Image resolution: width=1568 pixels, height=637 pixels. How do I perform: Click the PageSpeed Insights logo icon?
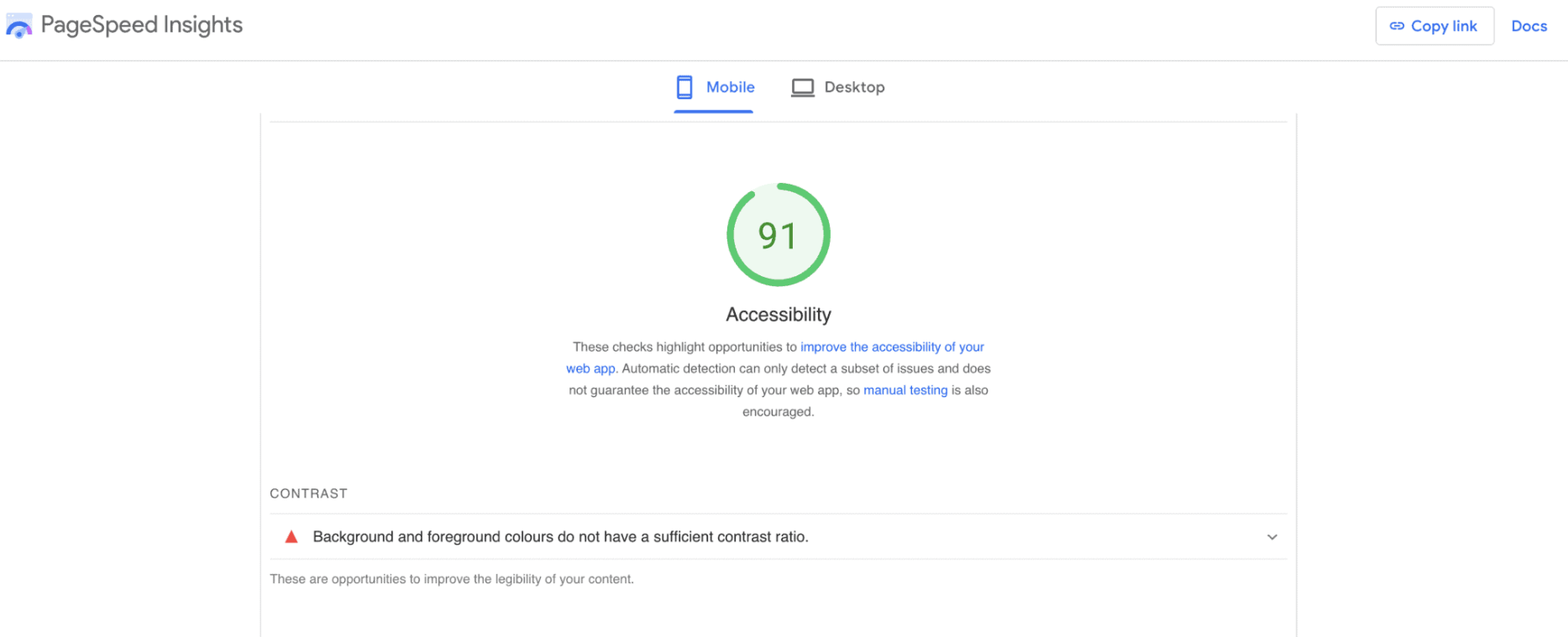click(x=19, y=26)
